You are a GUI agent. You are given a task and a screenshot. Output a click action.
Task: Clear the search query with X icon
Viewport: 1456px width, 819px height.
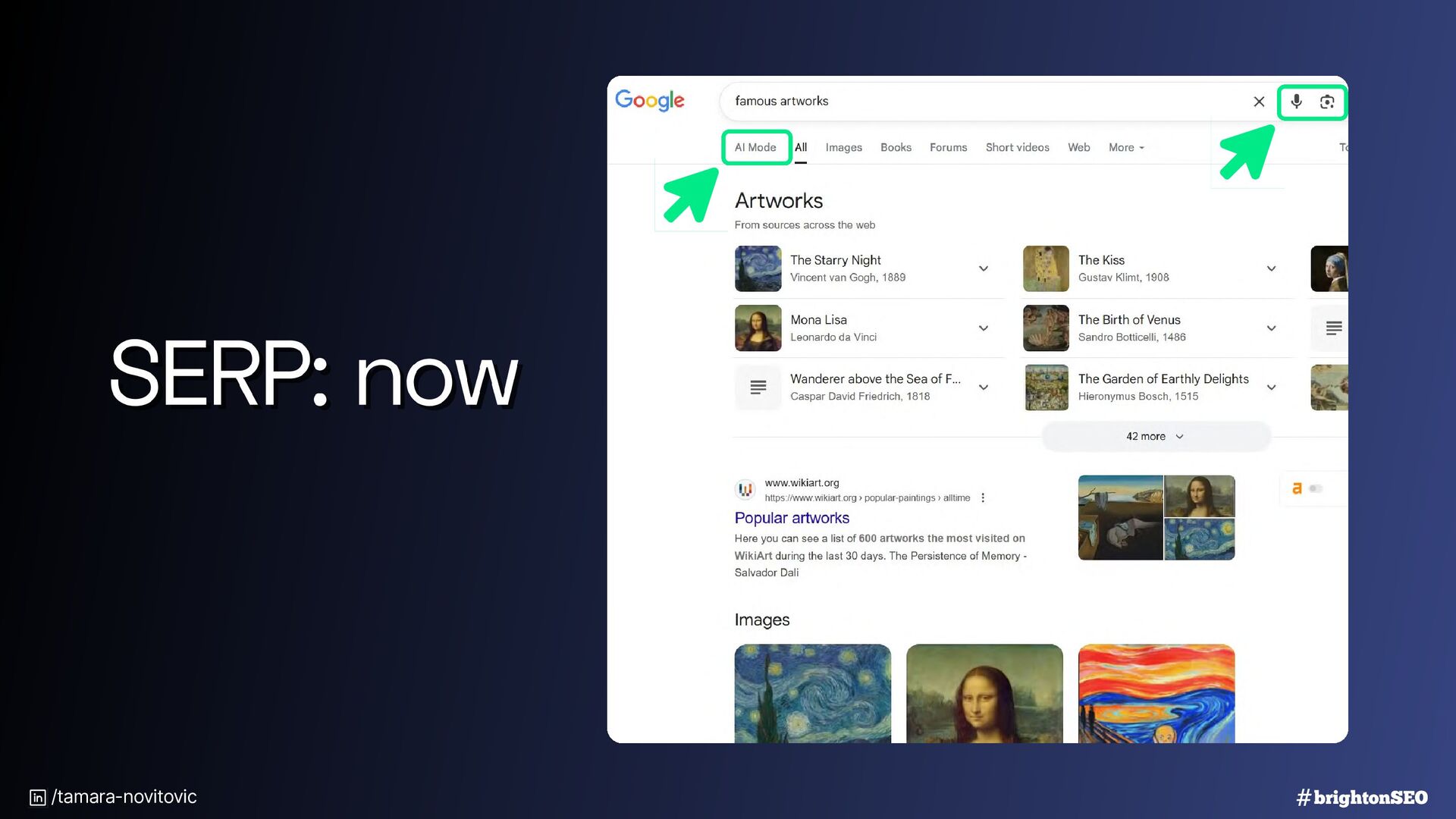[1259, 102]
